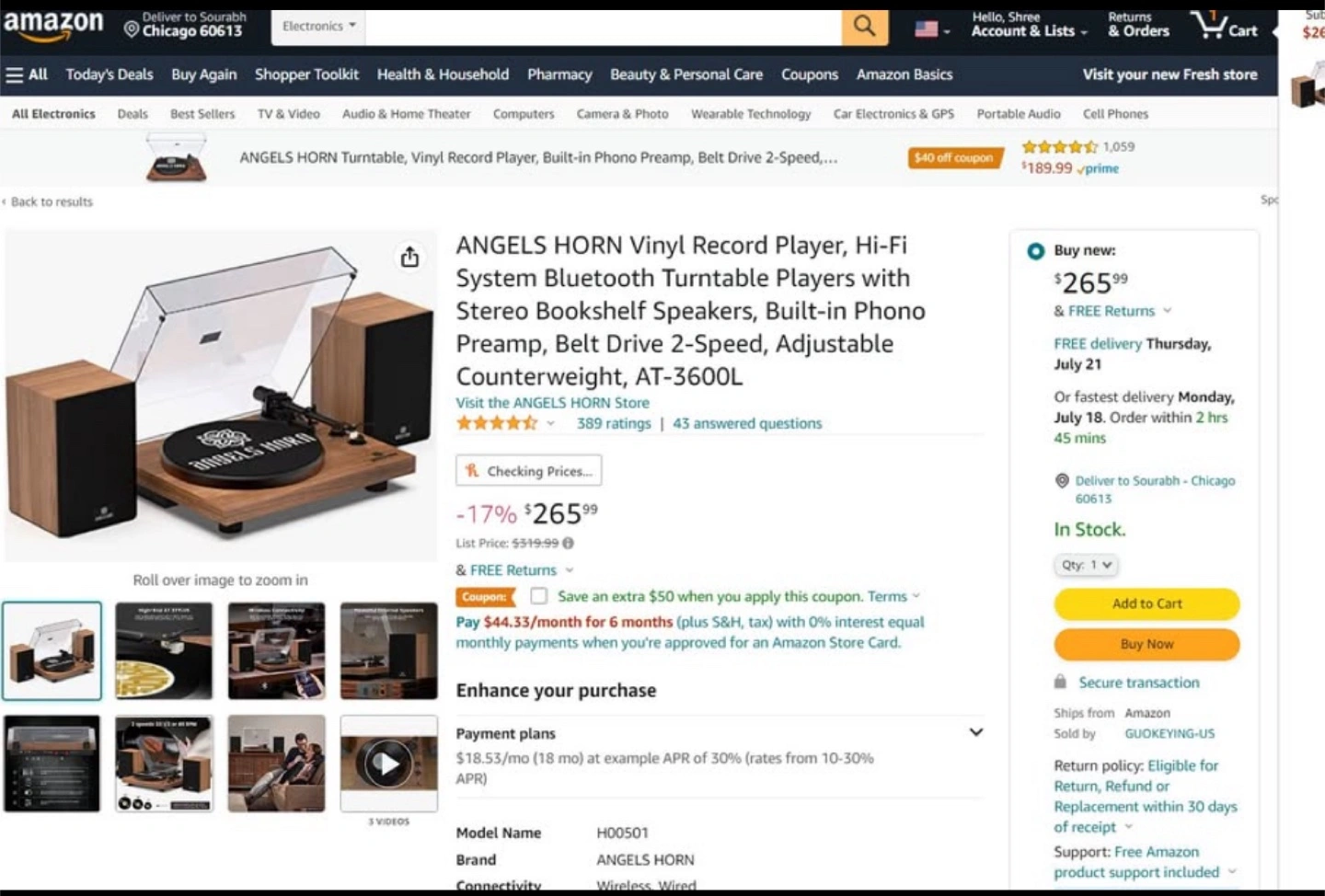The image size is (1325, 896).
Task: Select the Best Sellers electronics tab
Action: pyautogui.click(x=202, y=114)
